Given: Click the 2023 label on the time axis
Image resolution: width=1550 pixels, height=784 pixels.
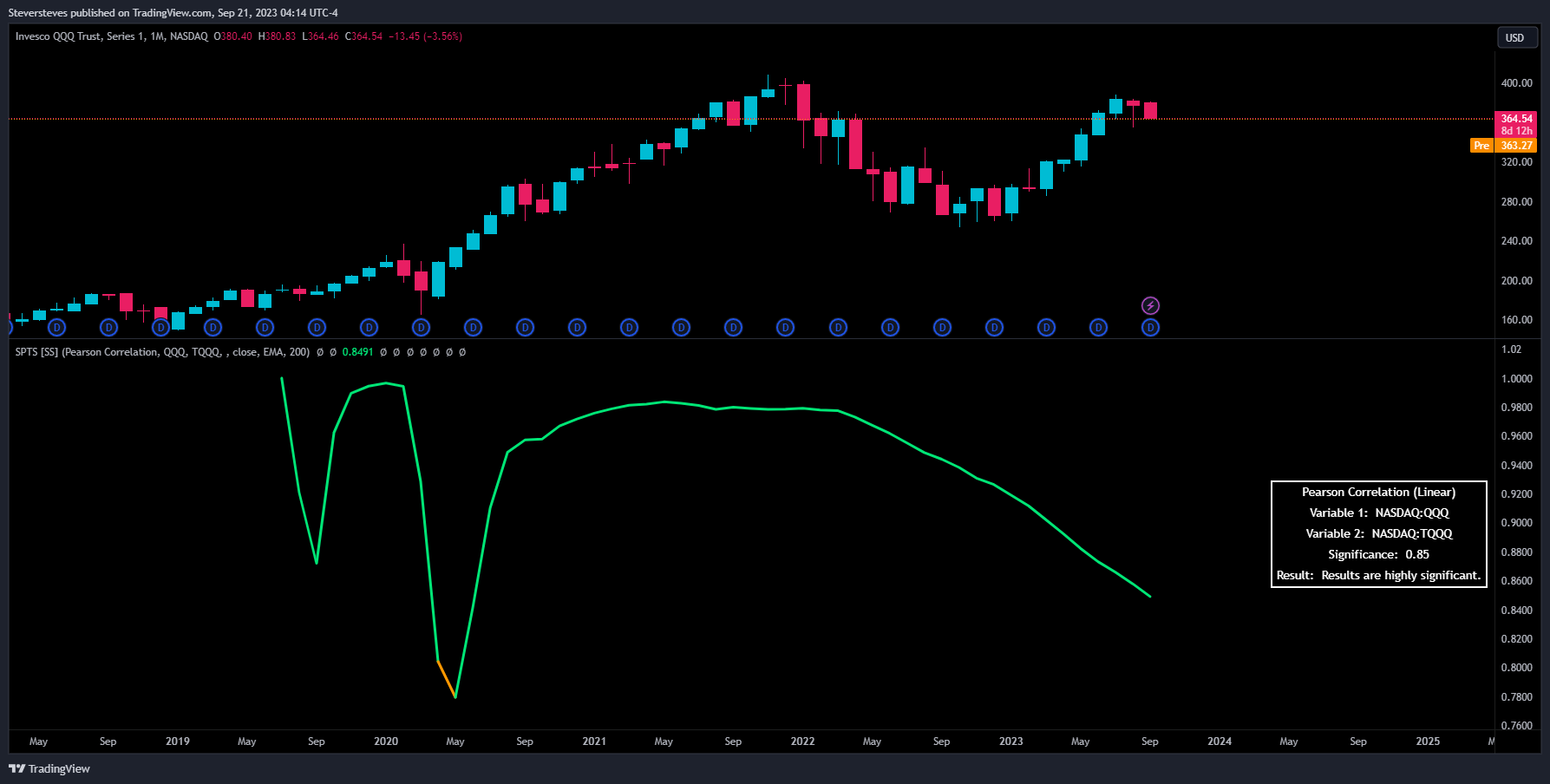Looking at the screenshot, I should (1010, 742).
